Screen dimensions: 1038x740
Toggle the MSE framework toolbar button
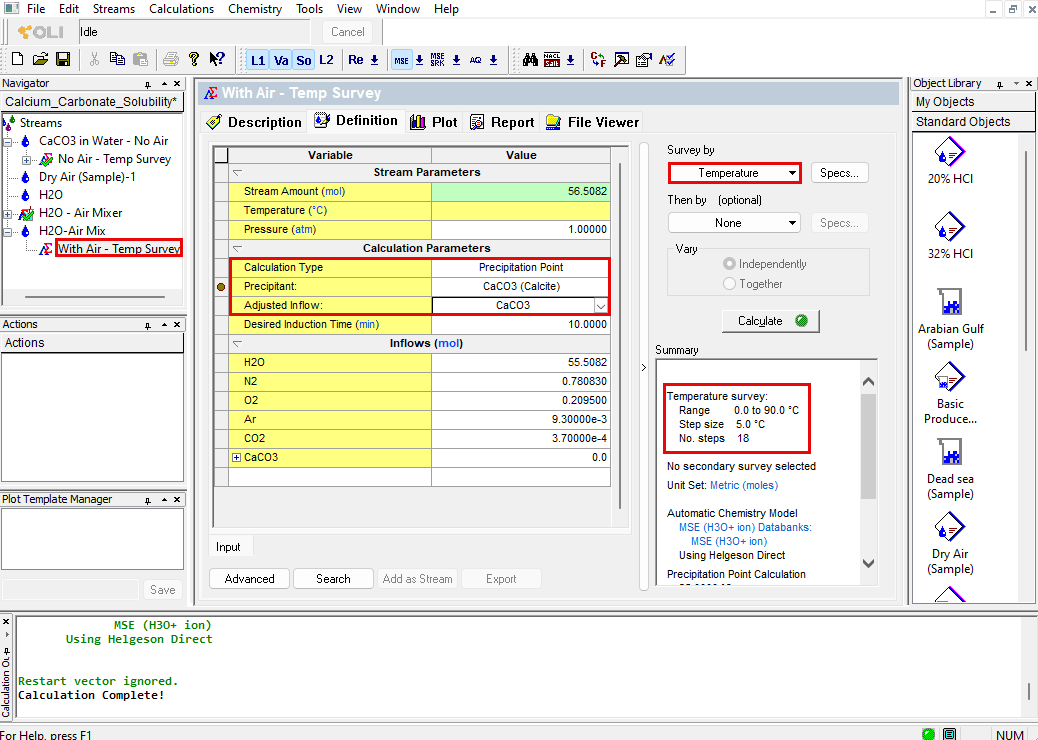pyautogui.click(x=401, y=60)
